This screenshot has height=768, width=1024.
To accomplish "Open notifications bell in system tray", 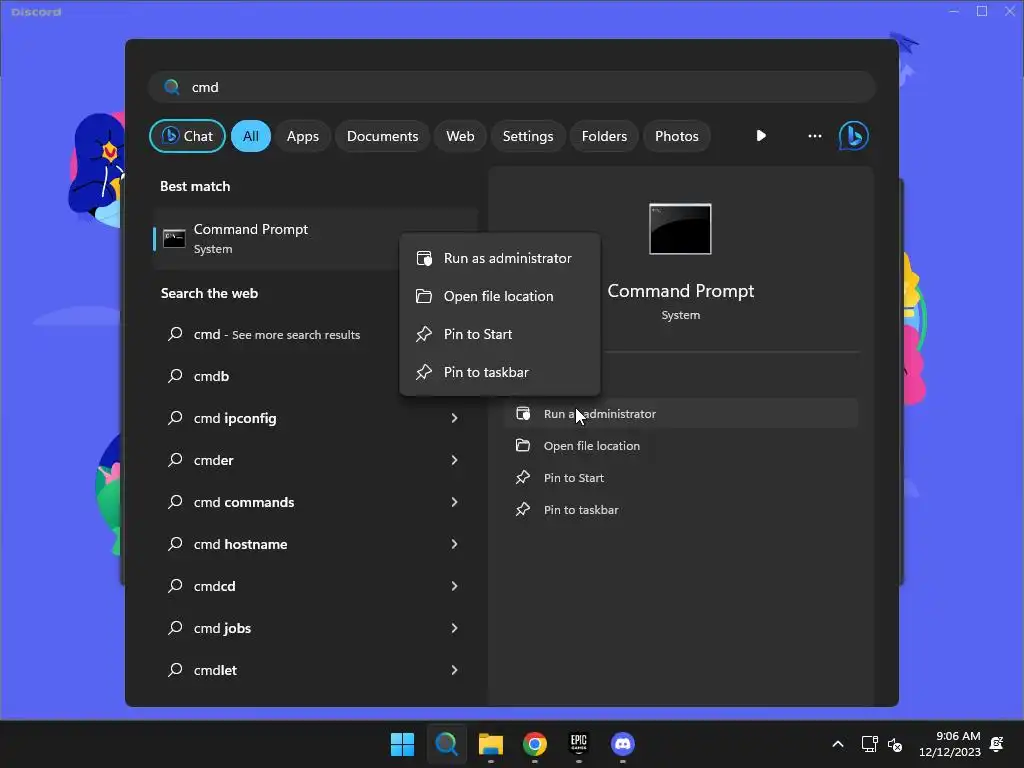I will point(997,744).
